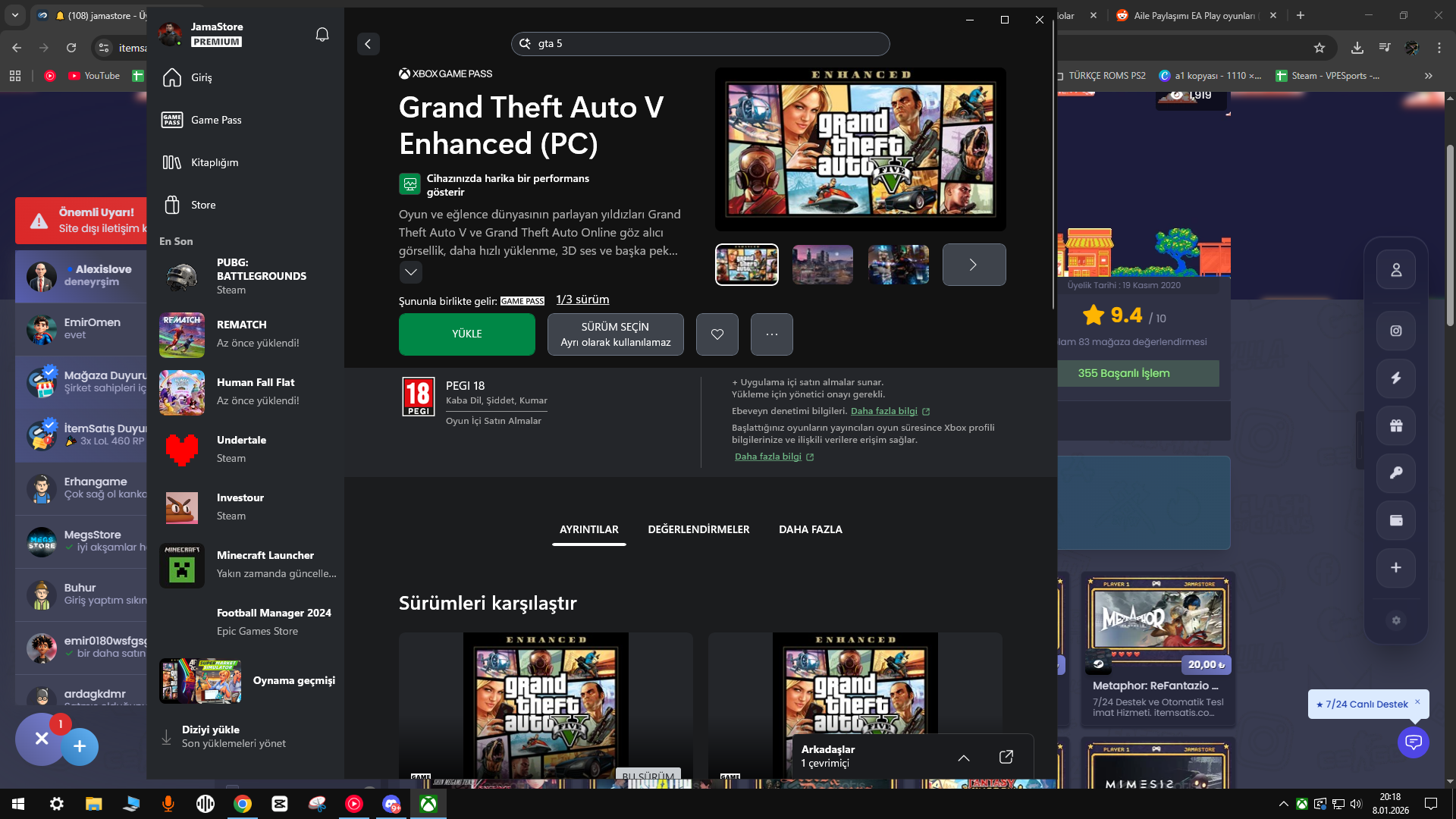This screenshot has height=819, width=1456.
Task: Click the plus icon in the browser sidebar
Action: tap(1396, 568)
